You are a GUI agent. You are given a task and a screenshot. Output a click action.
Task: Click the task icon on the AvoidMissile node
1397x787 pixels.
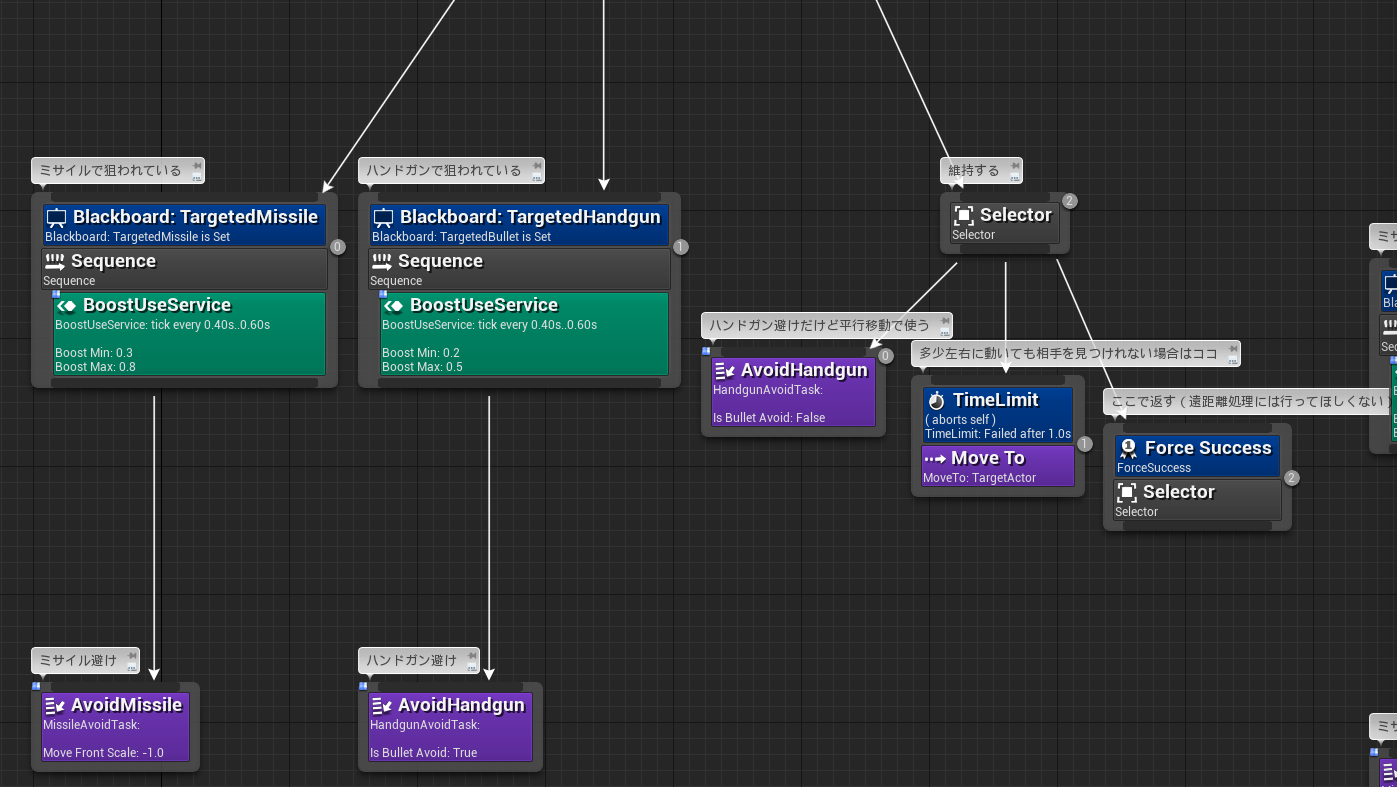click(x=55, y=705)
